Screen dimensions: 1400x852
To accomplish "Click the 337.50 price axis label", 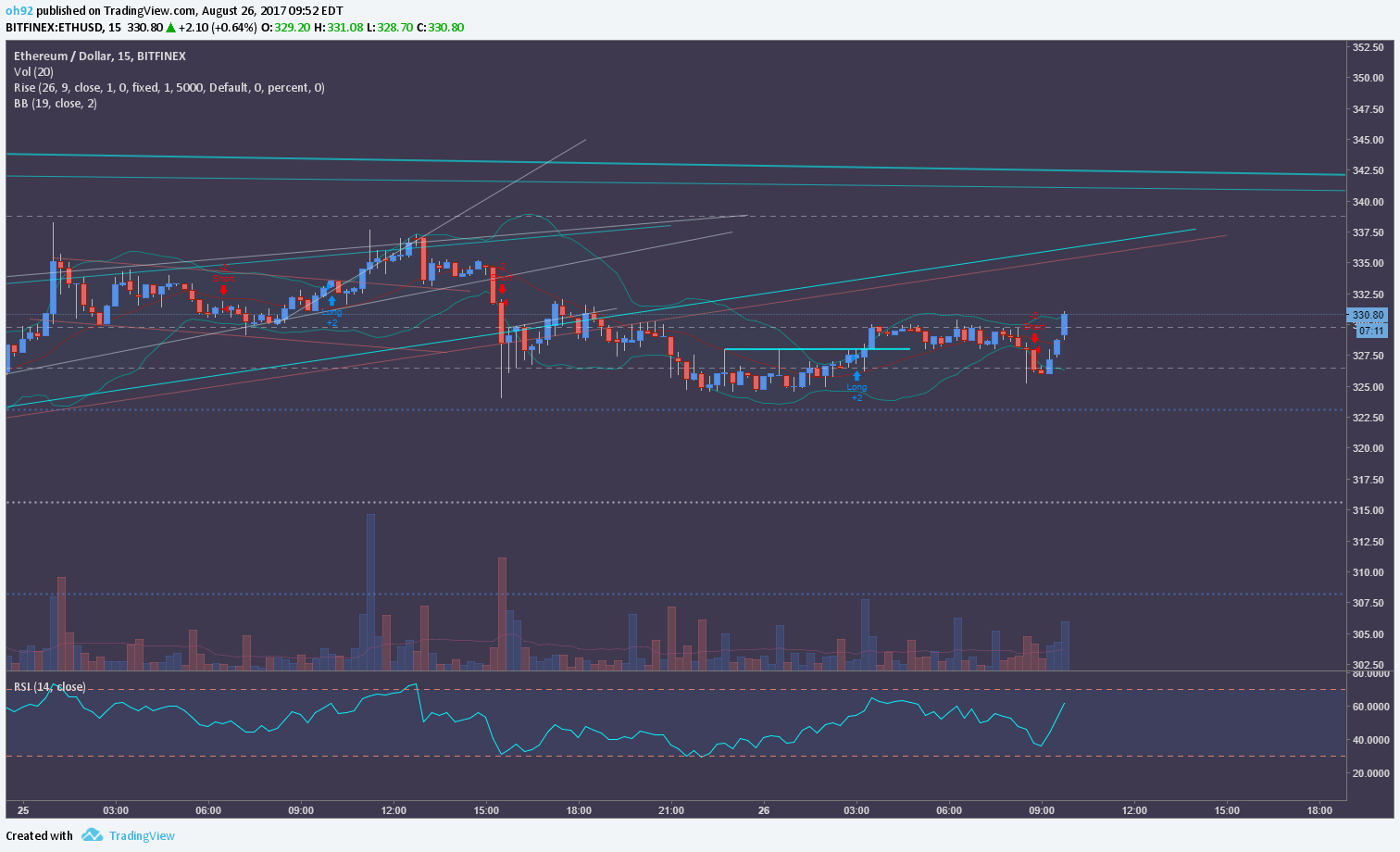I will (1368, 232).
